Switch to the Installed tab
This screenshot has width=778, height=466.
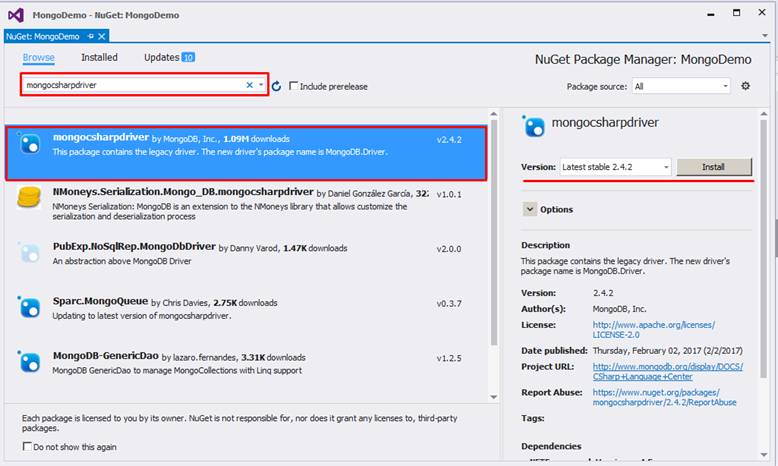[x=99, y=58]
